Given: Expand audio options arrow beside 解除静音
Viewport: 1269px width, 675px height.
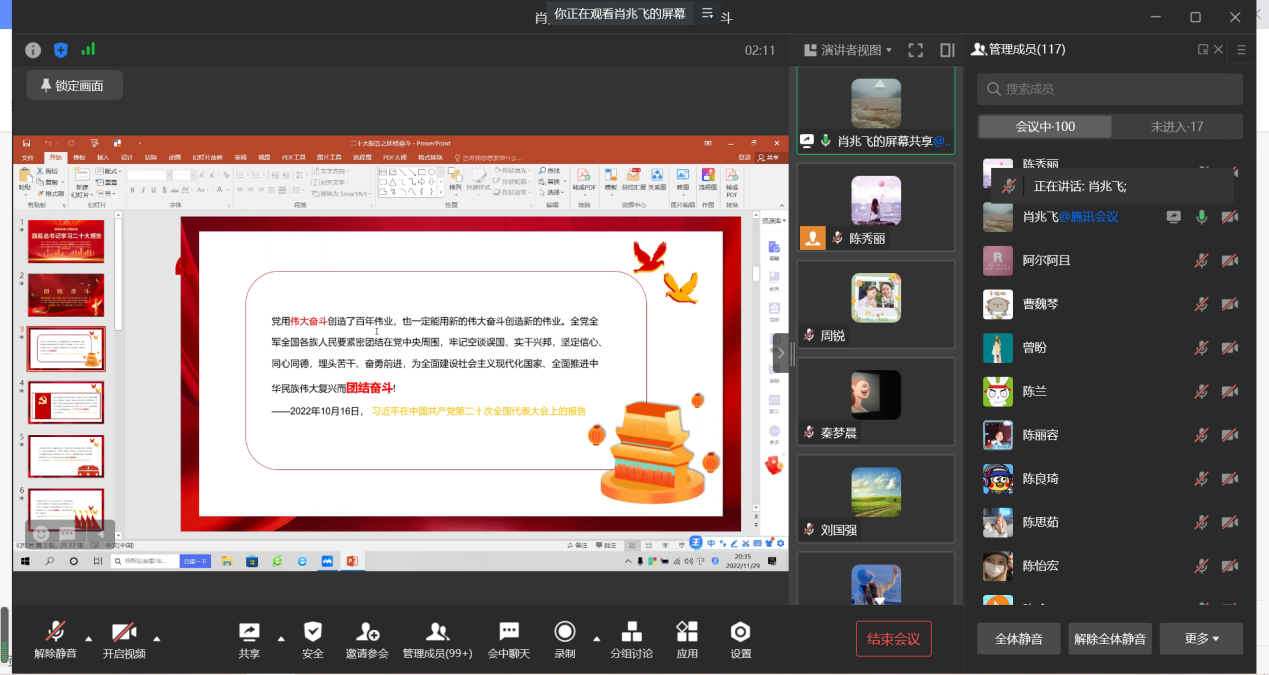Looking at the screenshot, I should point(89,639).
